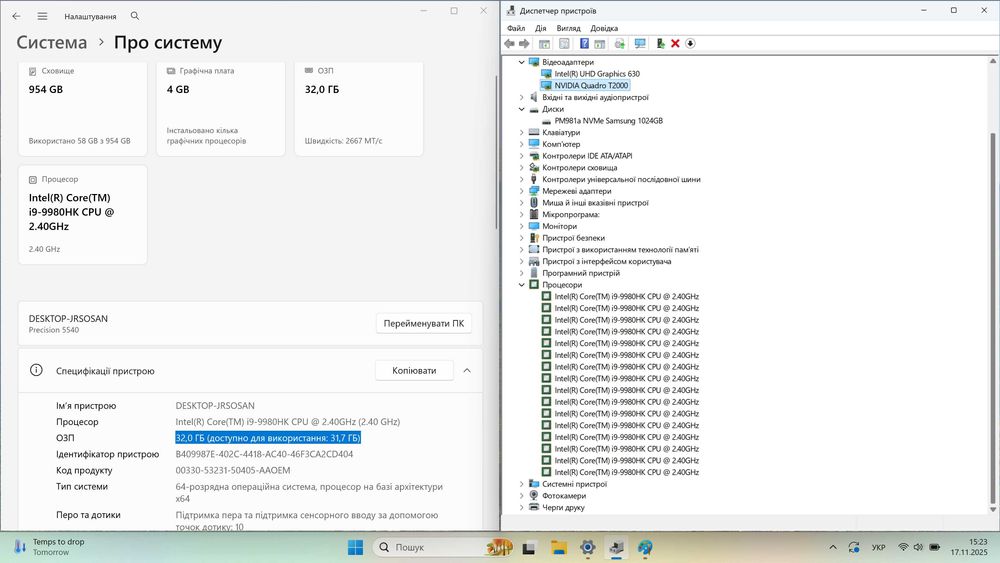Expand Вхідні та вихідні аудіопристрої node
The image size is (1000, 563).
522,98
